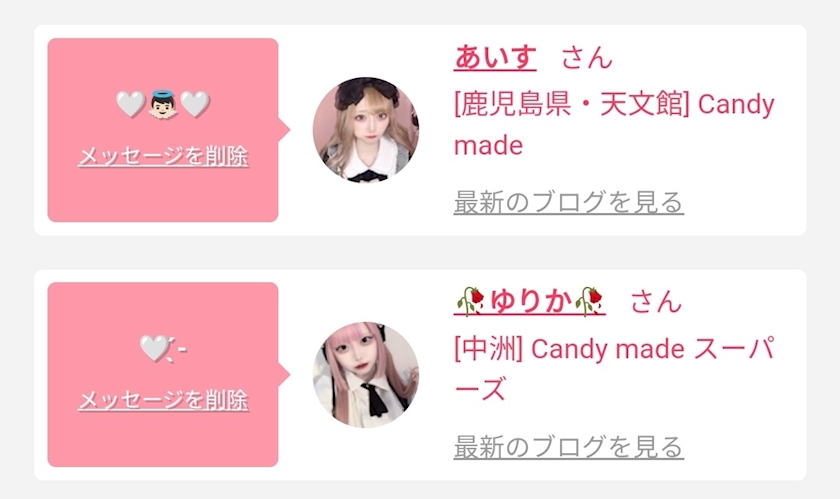
Task: Click the bubble pointer toward ゆりか avatar
Action: (284, 374)
